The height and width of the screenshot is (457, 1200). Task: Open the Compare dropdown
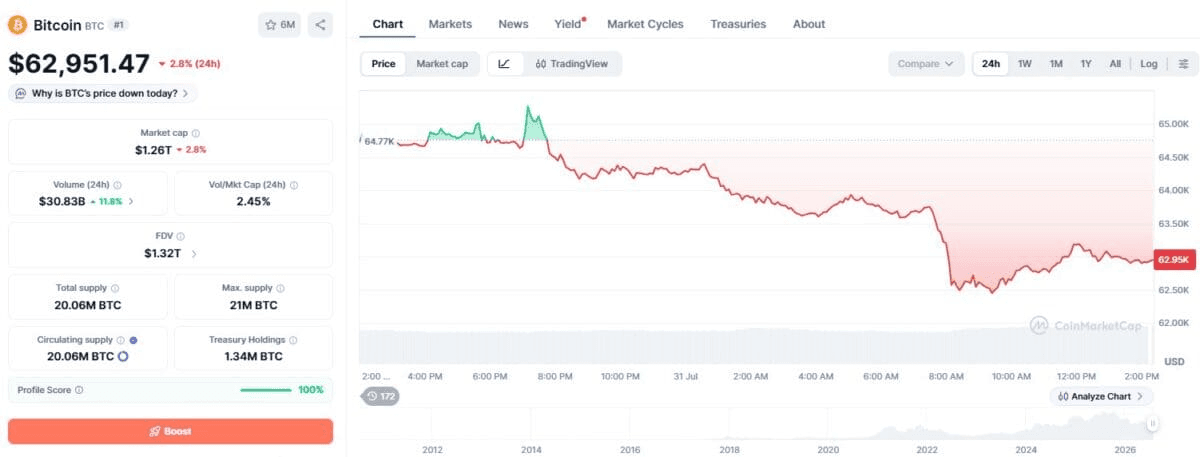(926, 64)
